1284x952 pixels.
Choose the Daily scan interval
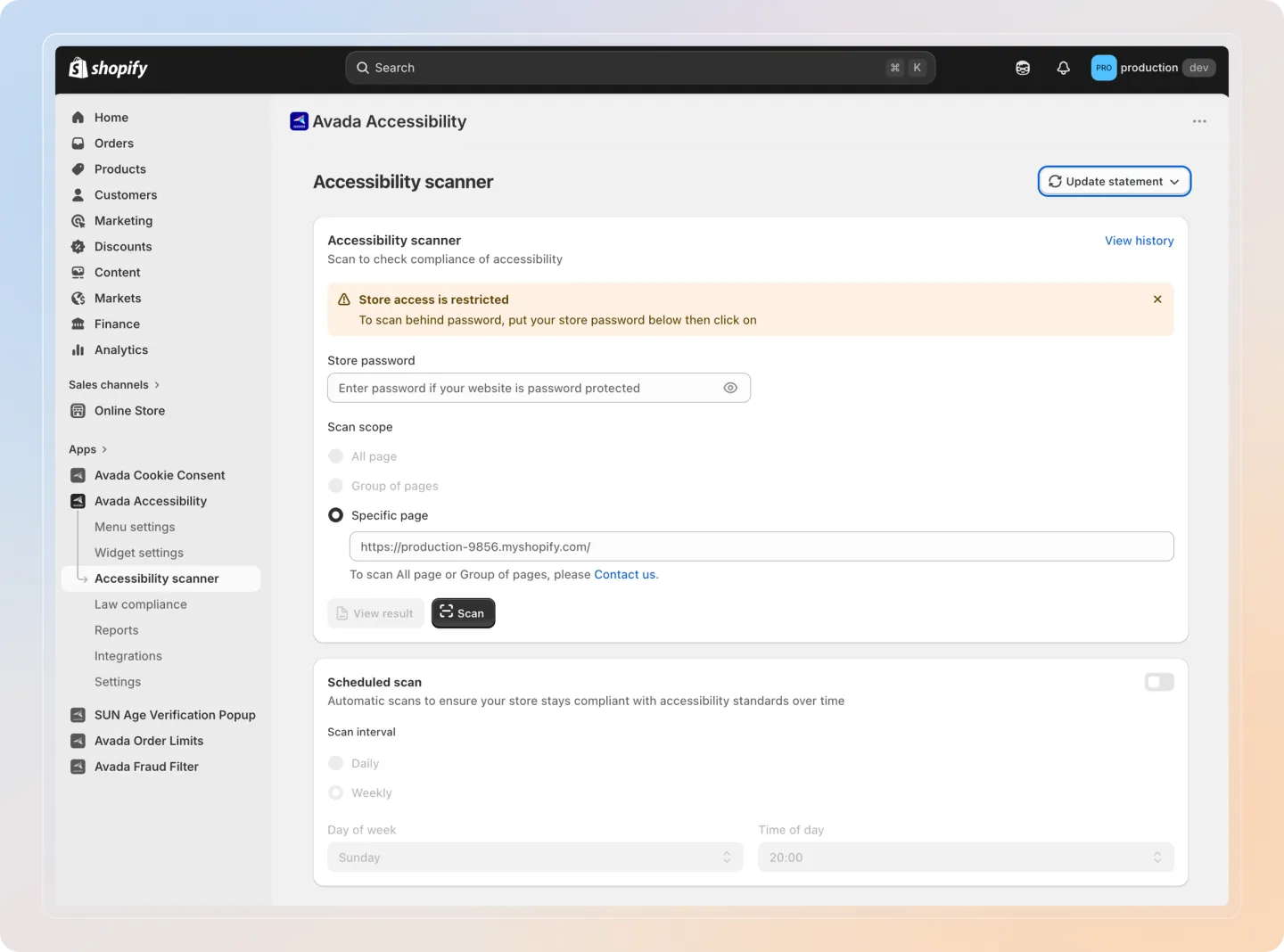pos(335,763)
